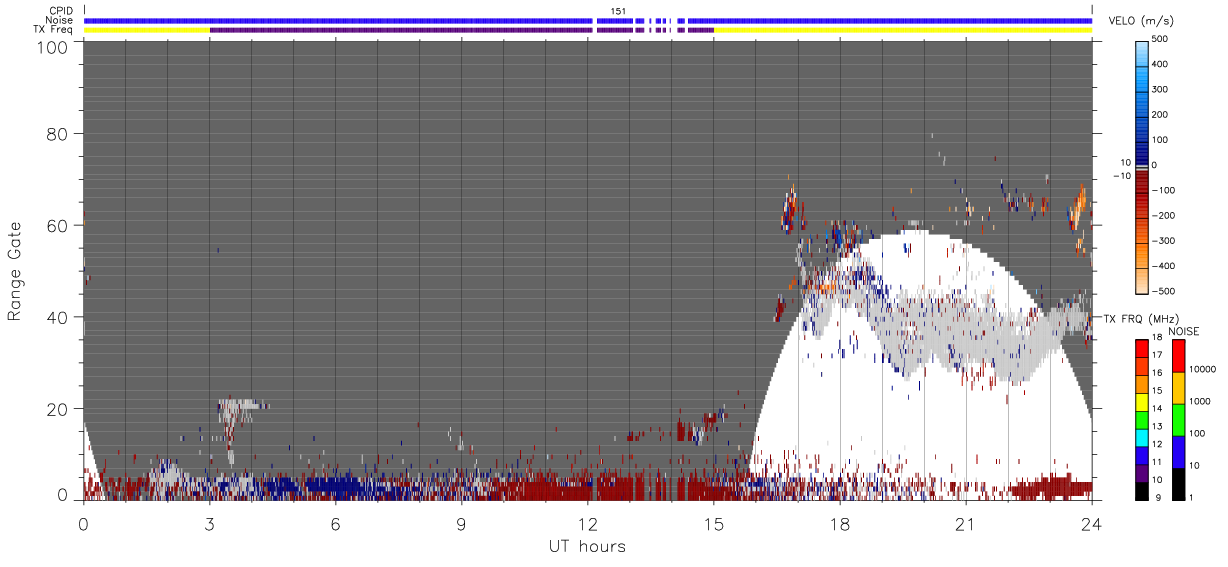
Task: Click the 12 tick on UT hours axis
Action: click(x=587, y=524)
